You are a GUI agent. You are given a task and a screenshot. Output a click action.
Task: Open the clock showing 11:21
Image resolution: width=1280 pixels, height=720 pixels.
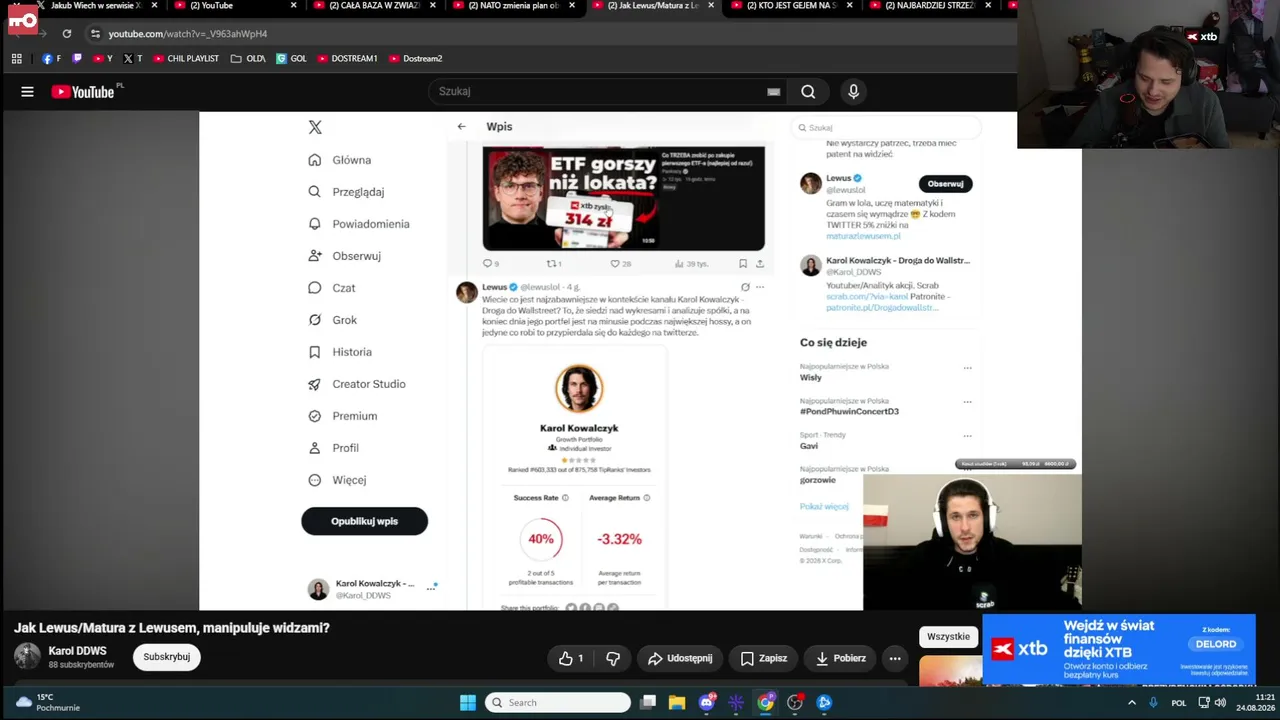[x=1254, y=703]
